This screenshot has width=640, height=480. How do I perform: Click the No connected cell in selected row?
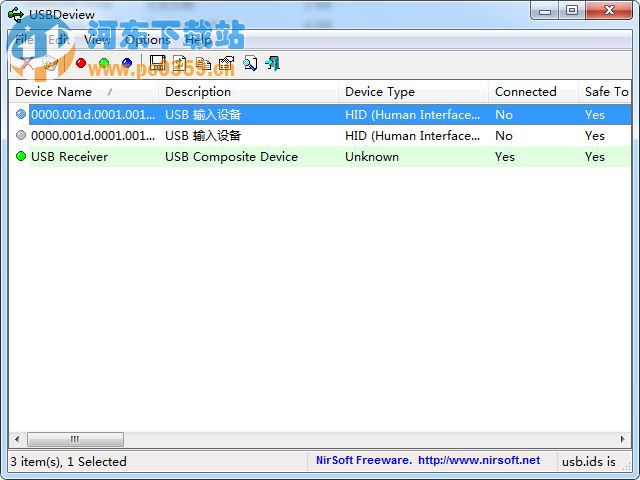[504, 115]
